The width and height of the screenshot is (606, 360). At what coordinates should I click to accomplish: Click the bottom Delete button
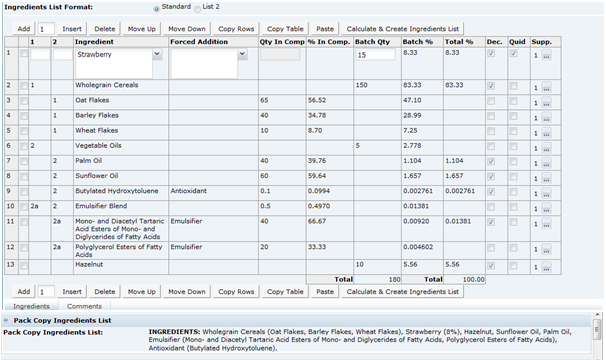pyautogui.click(x=105, y=292)
